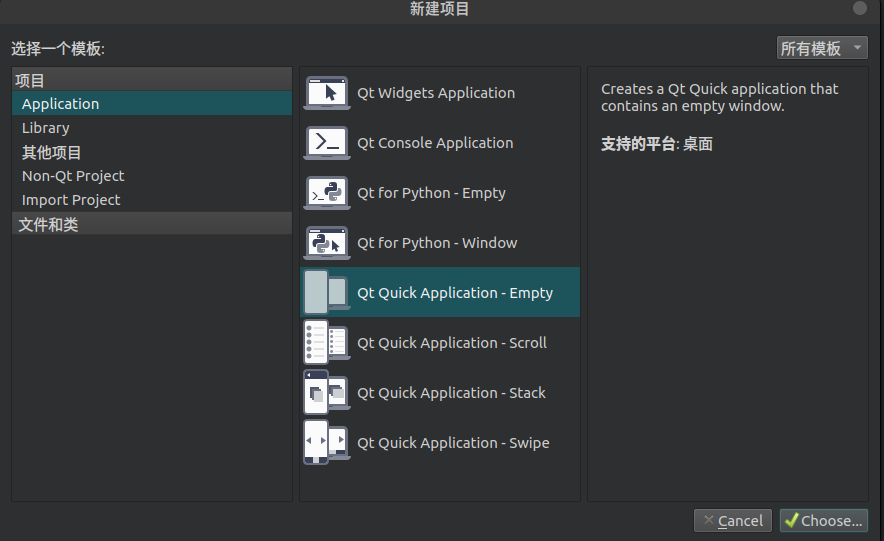
Task: Select the 其他项目 category
Action: coord(52,152)
